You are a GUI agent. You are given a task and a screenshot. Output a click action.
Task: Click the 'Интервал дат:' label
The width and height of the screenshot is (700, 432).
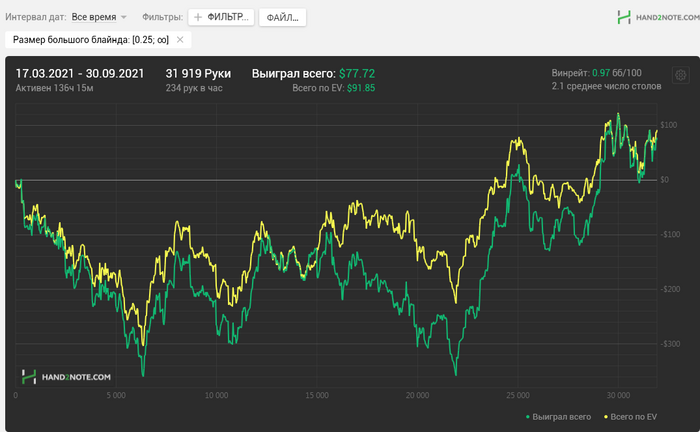coord(36,17)
